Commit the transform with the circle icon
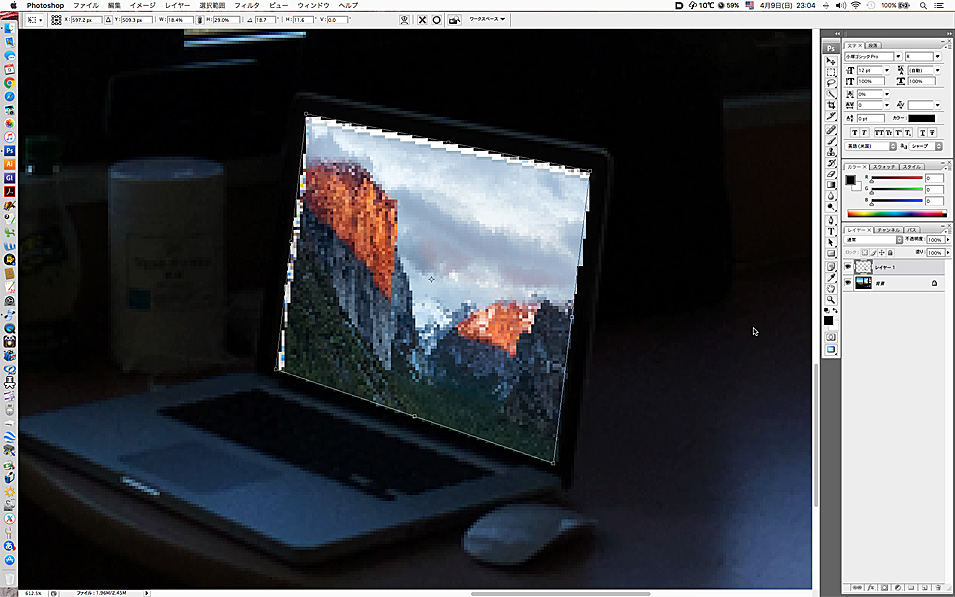Screen dimensions: 955x597 (437, 19)
